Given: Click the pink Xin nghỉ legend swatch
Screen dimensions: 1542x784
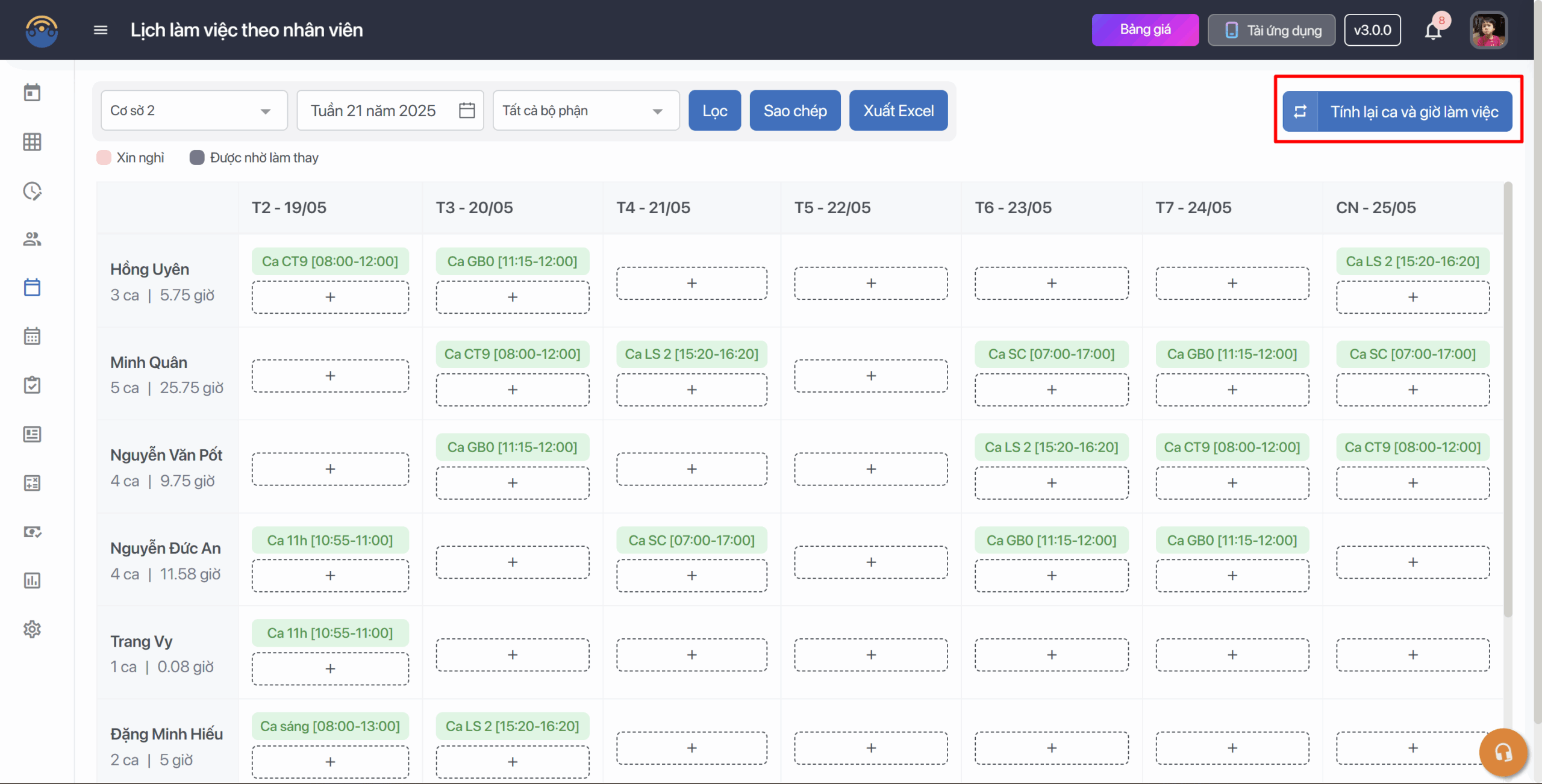Looking at the screenshot, I should (x=104, y=158).
